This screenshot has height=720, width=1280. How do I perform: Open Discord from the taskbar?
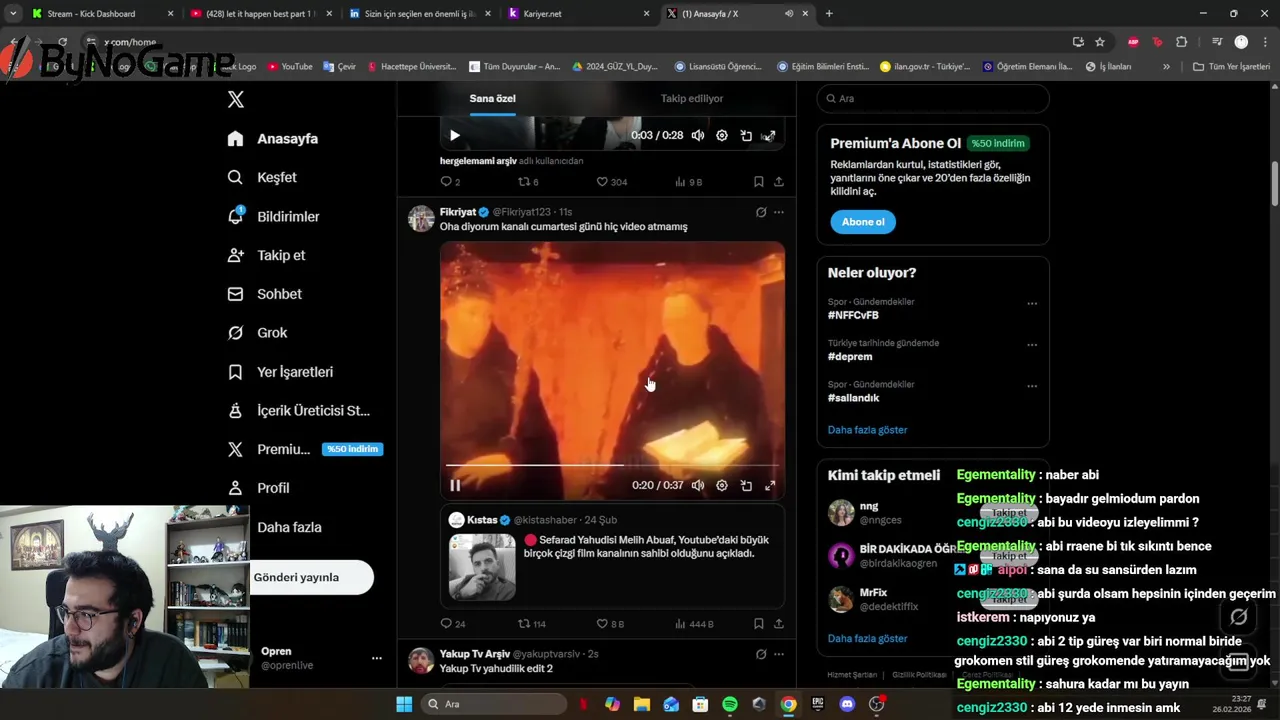tap(848, 704)
